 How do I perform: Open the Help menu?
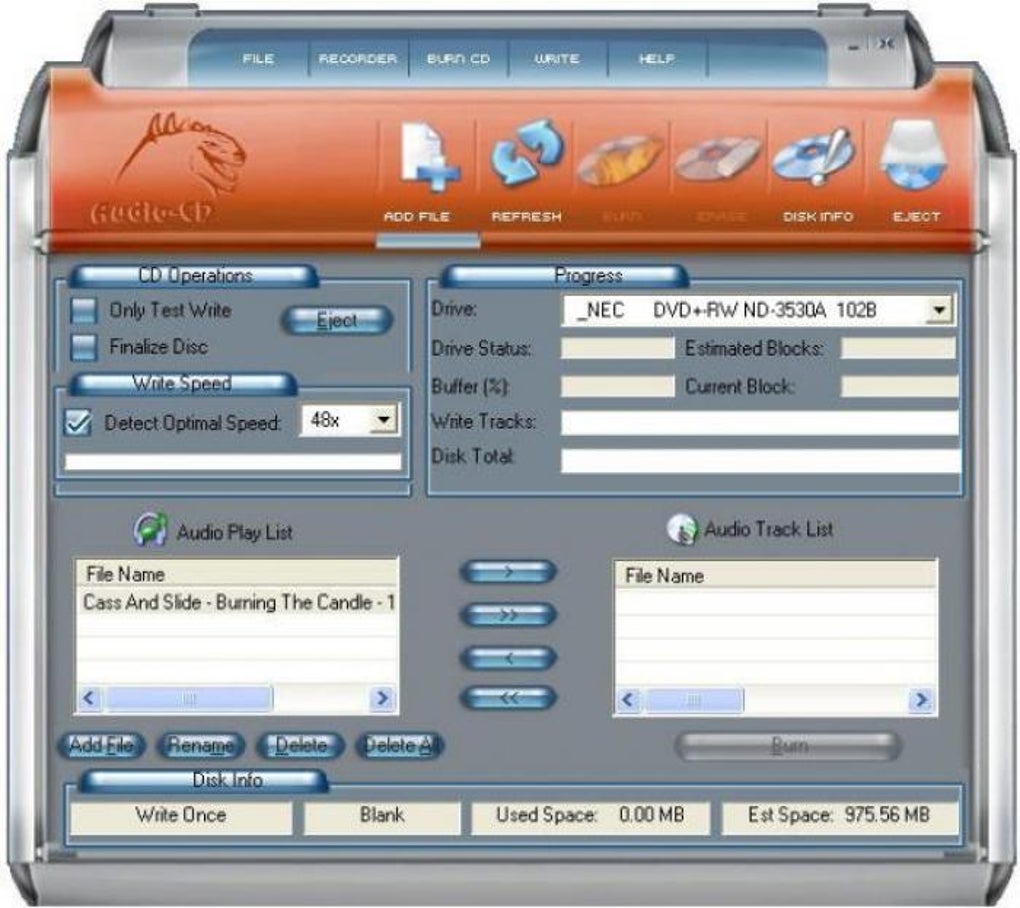(656, 59)
